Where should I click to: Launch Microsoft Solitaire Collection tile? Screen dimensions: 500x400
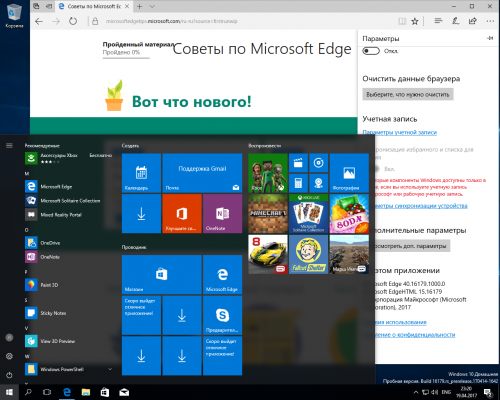tap(309, 214)
